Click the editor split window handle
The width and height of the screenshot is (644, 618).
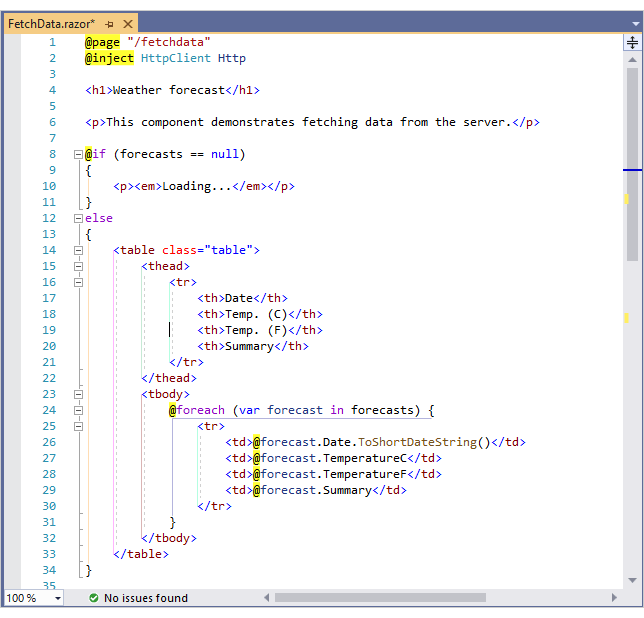632,42
